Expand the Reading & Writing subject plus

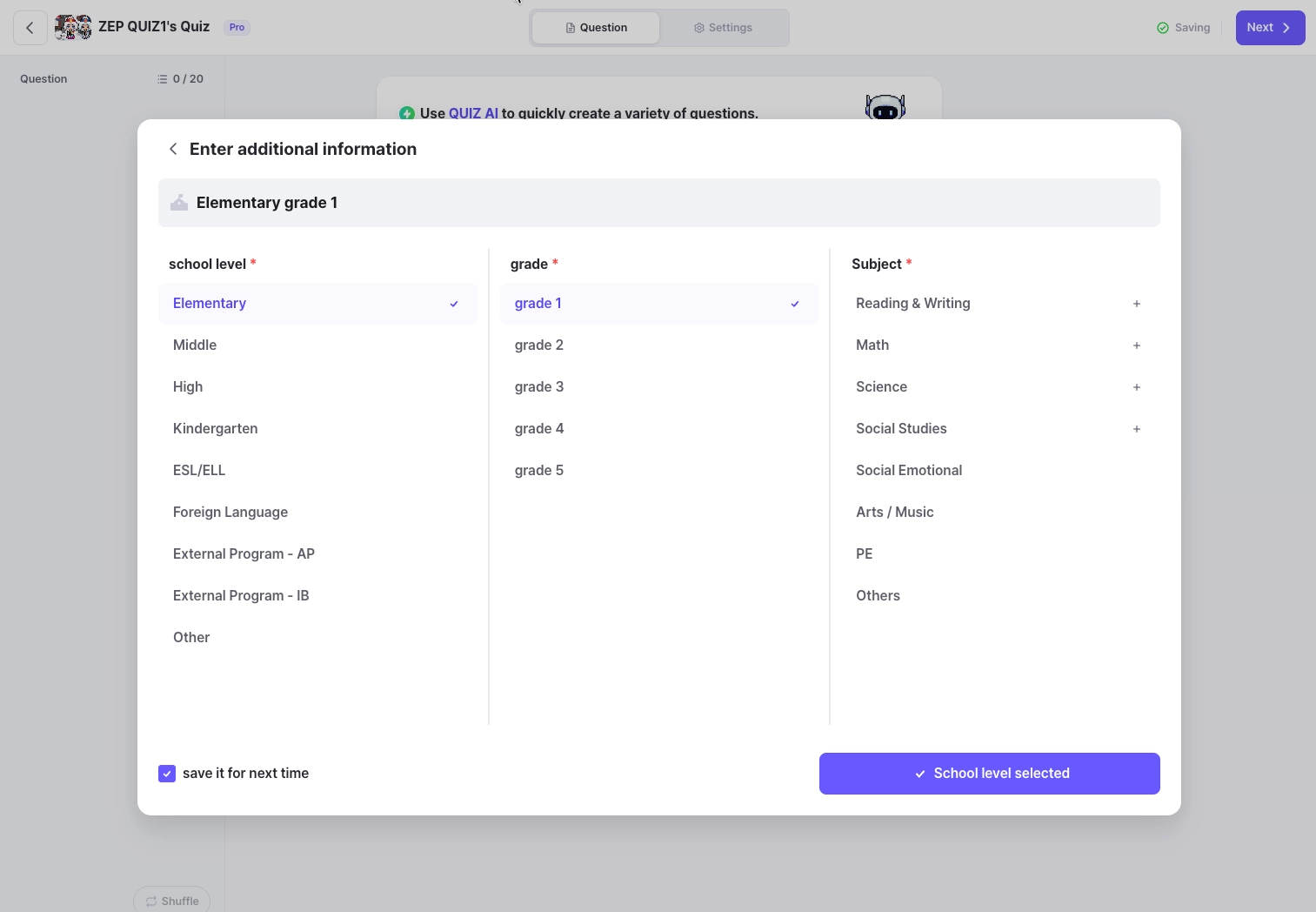[1136, 304]
